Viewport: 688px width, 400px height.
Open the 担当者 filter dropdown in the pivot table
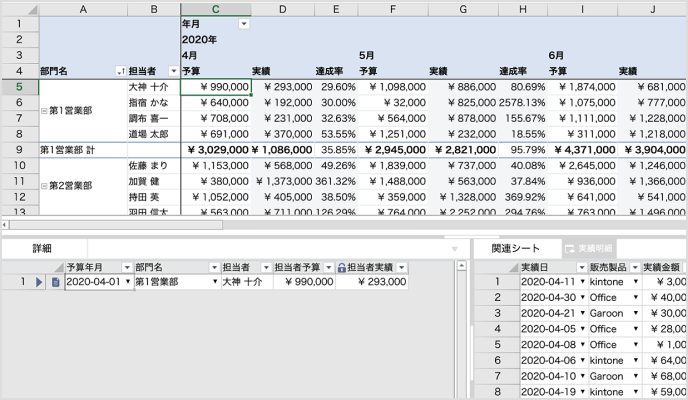173,71
